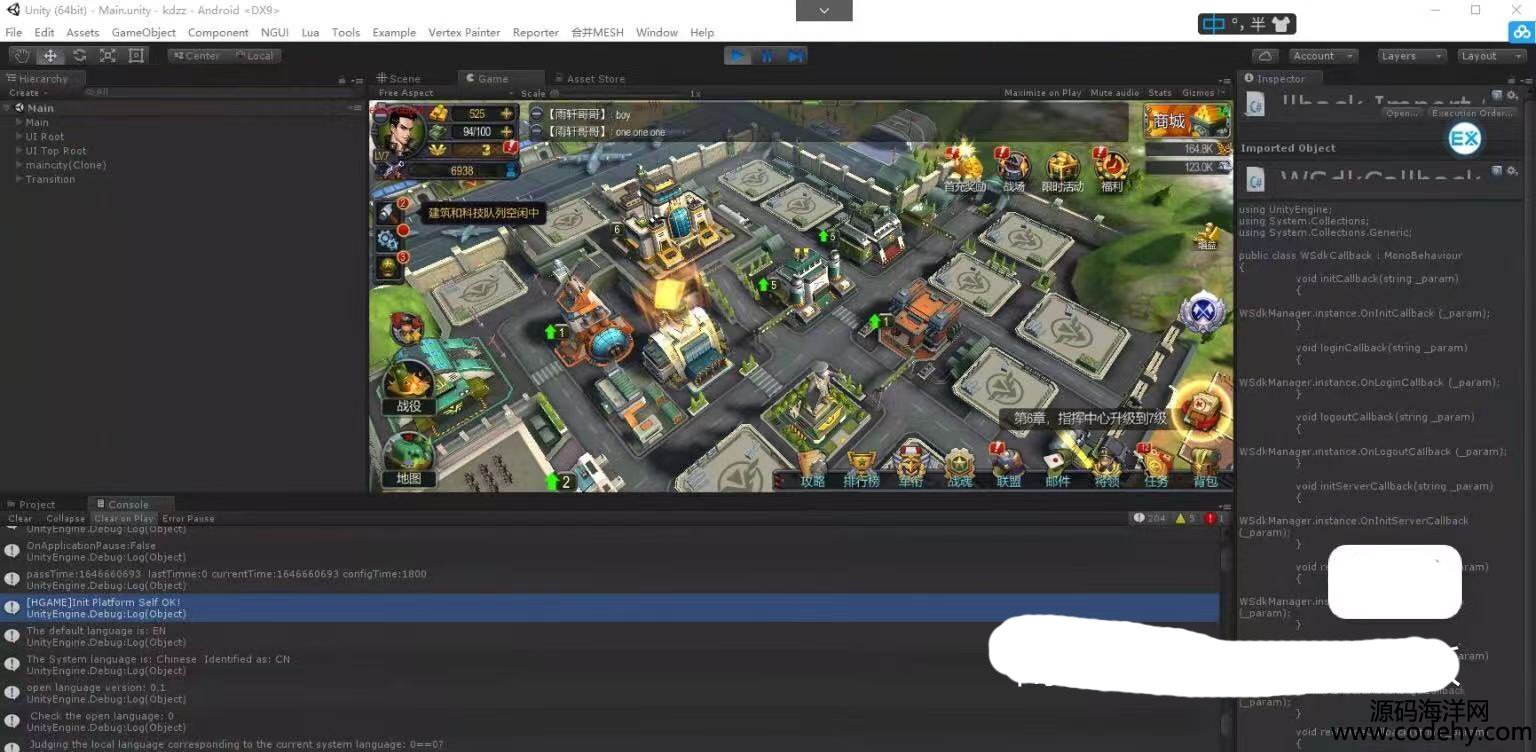Click the Open... button in Inspector
The height and width of the screenshot is (752, 1536).
pyautogui.click(x=1402, y=113)
